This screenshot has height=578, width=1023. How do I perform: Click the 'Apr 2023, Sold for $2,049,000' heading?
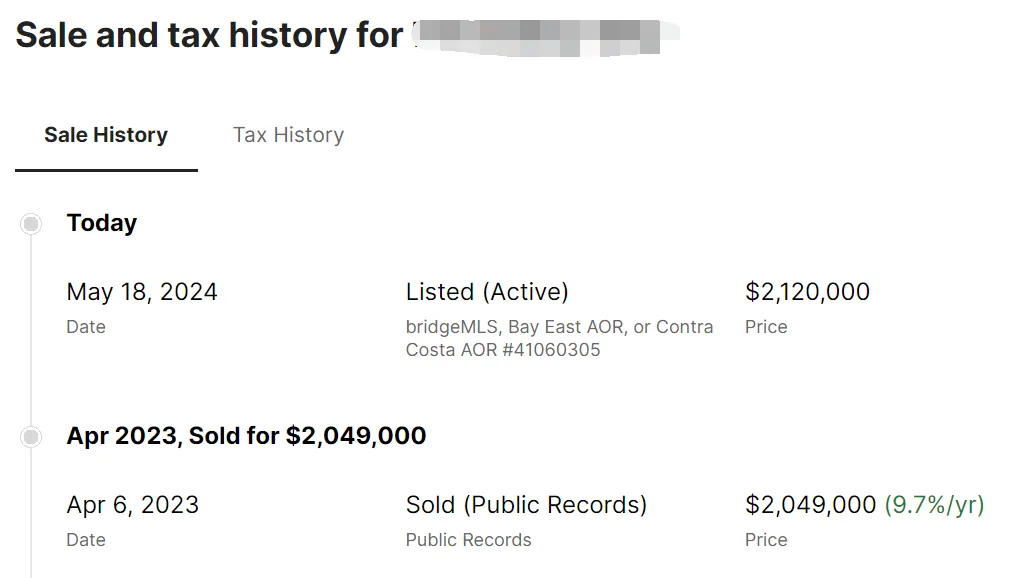point(246,436)
